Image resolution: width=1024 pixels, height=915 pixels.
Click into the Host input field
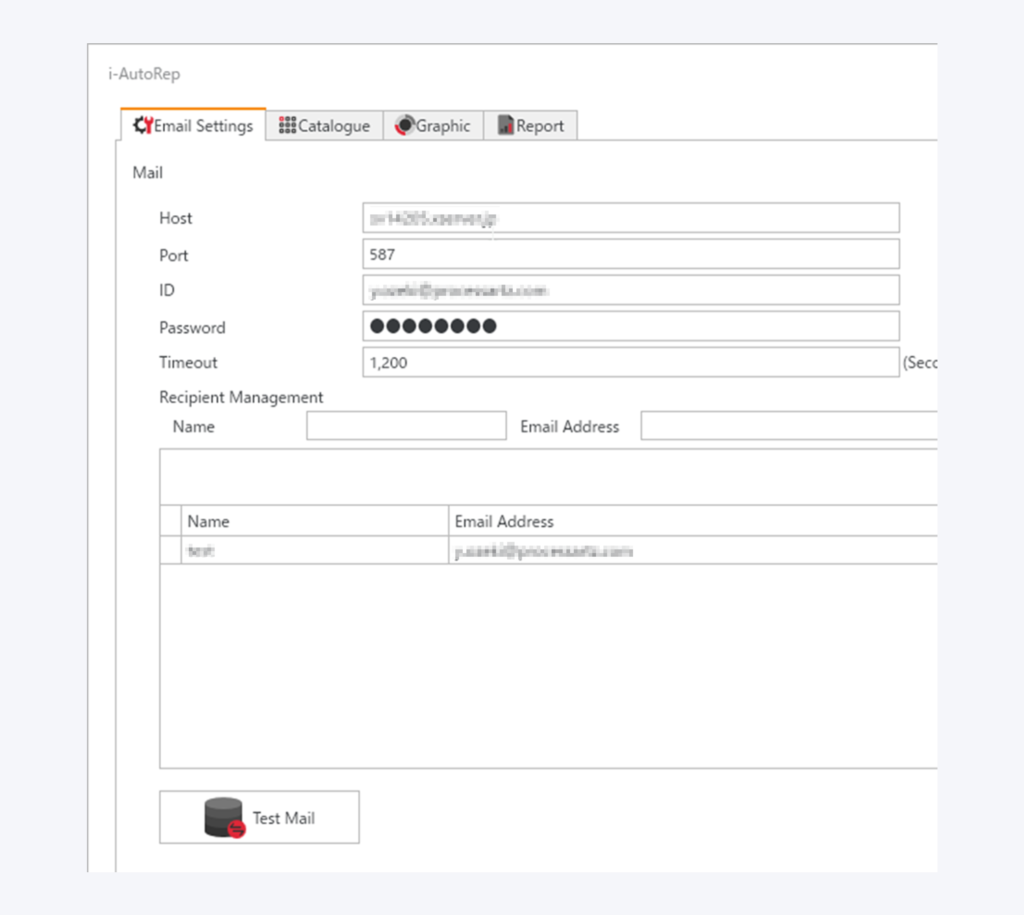[x=630, y=218]
